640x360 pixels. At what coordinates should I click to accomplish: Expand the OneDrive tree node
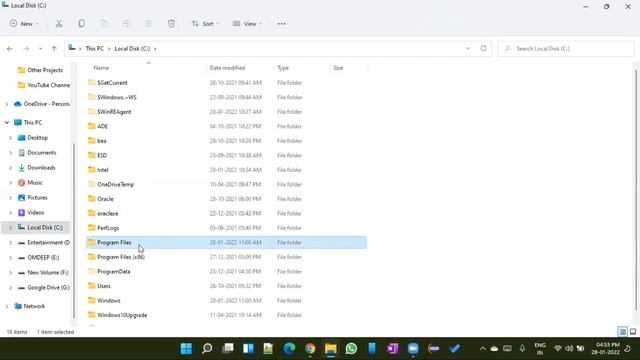pos(7,104)
